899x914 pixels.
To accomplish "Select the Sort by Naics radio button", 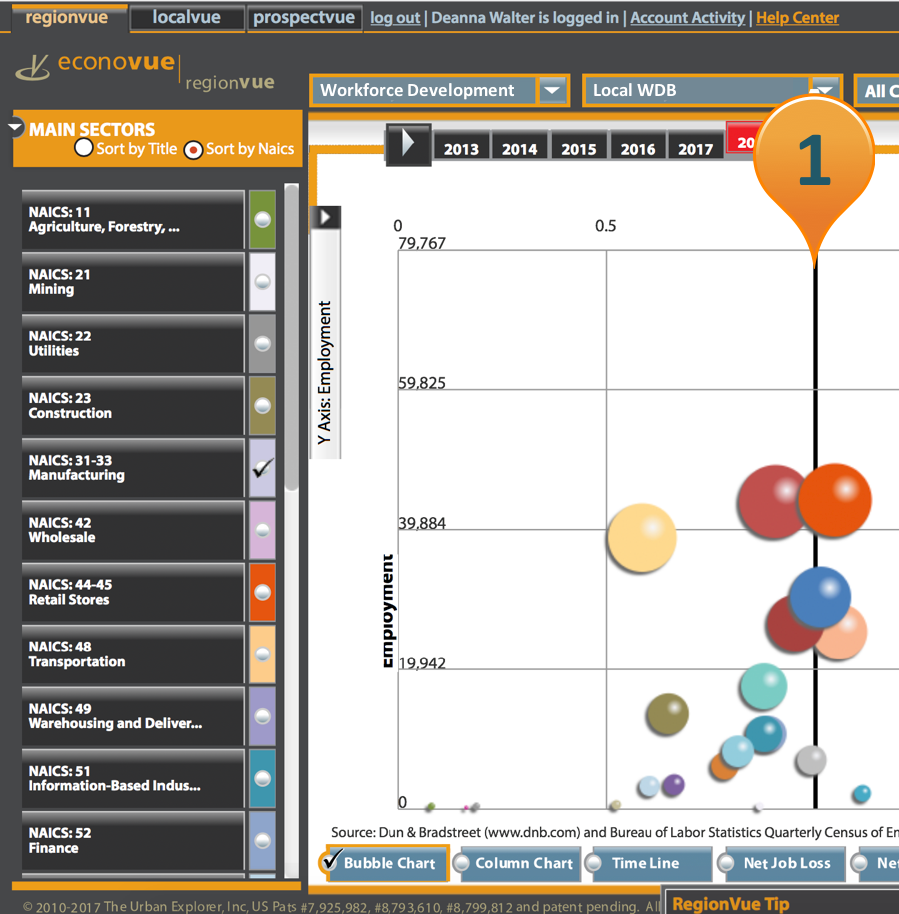I will [x=188, y=147].
